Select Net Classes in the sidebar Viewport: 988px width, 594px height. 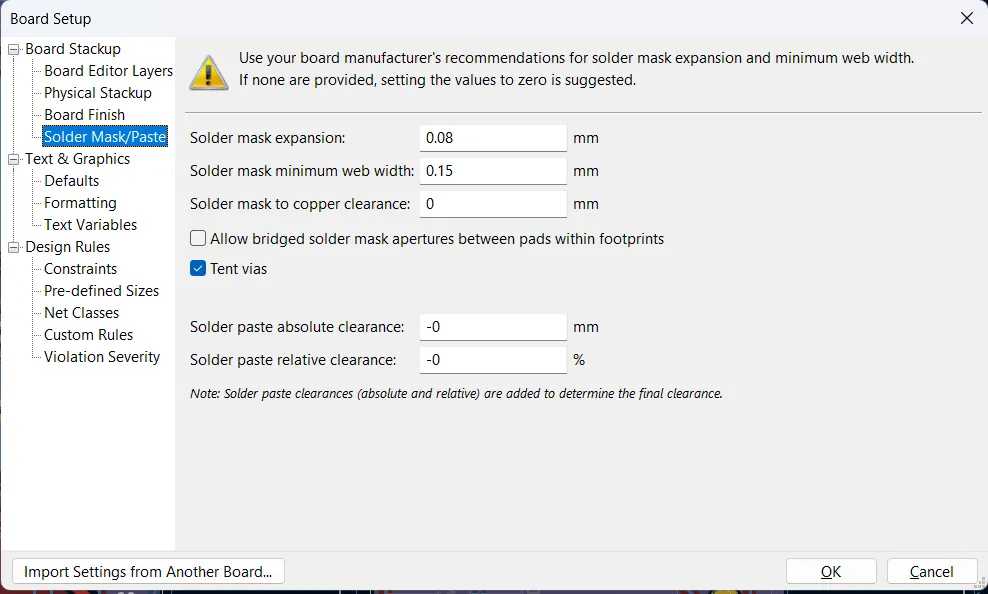click(81, 313)
